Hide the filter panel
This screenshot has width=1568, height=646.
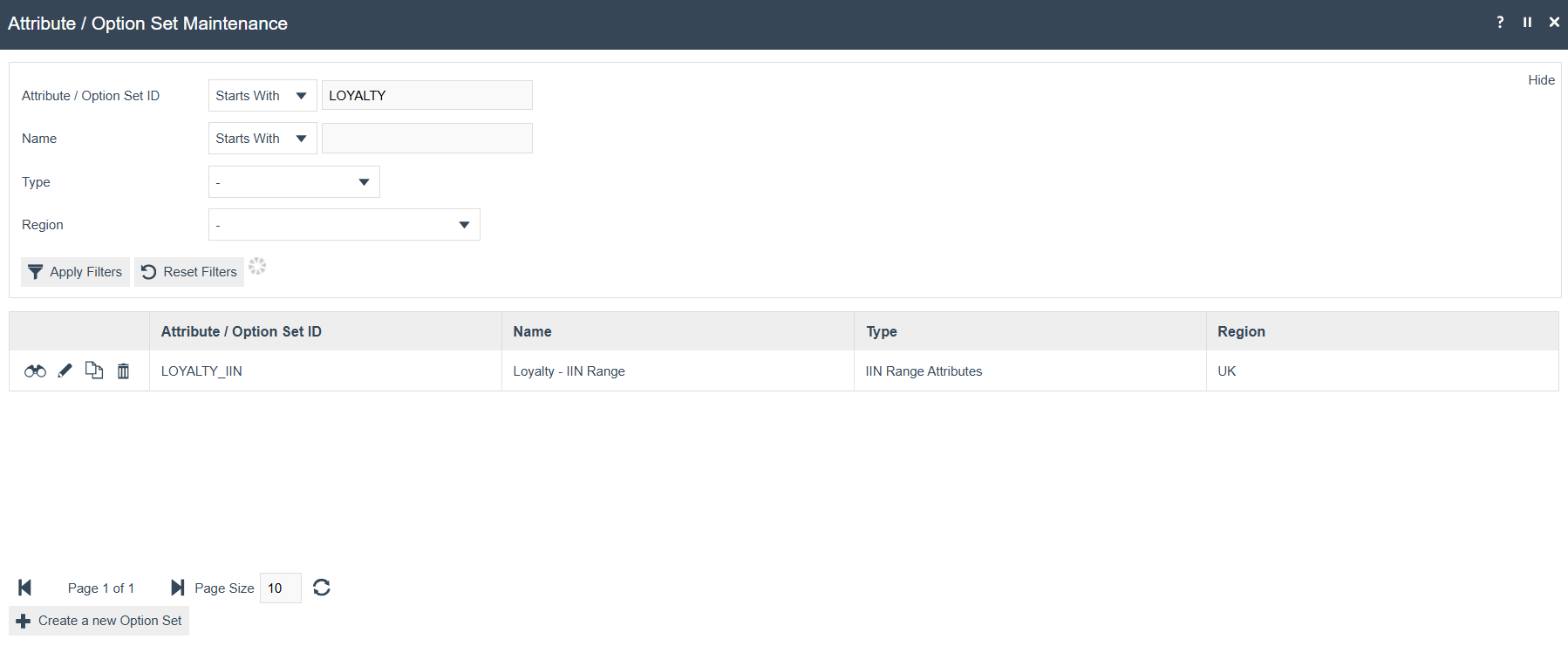(x=1541, y=80)
